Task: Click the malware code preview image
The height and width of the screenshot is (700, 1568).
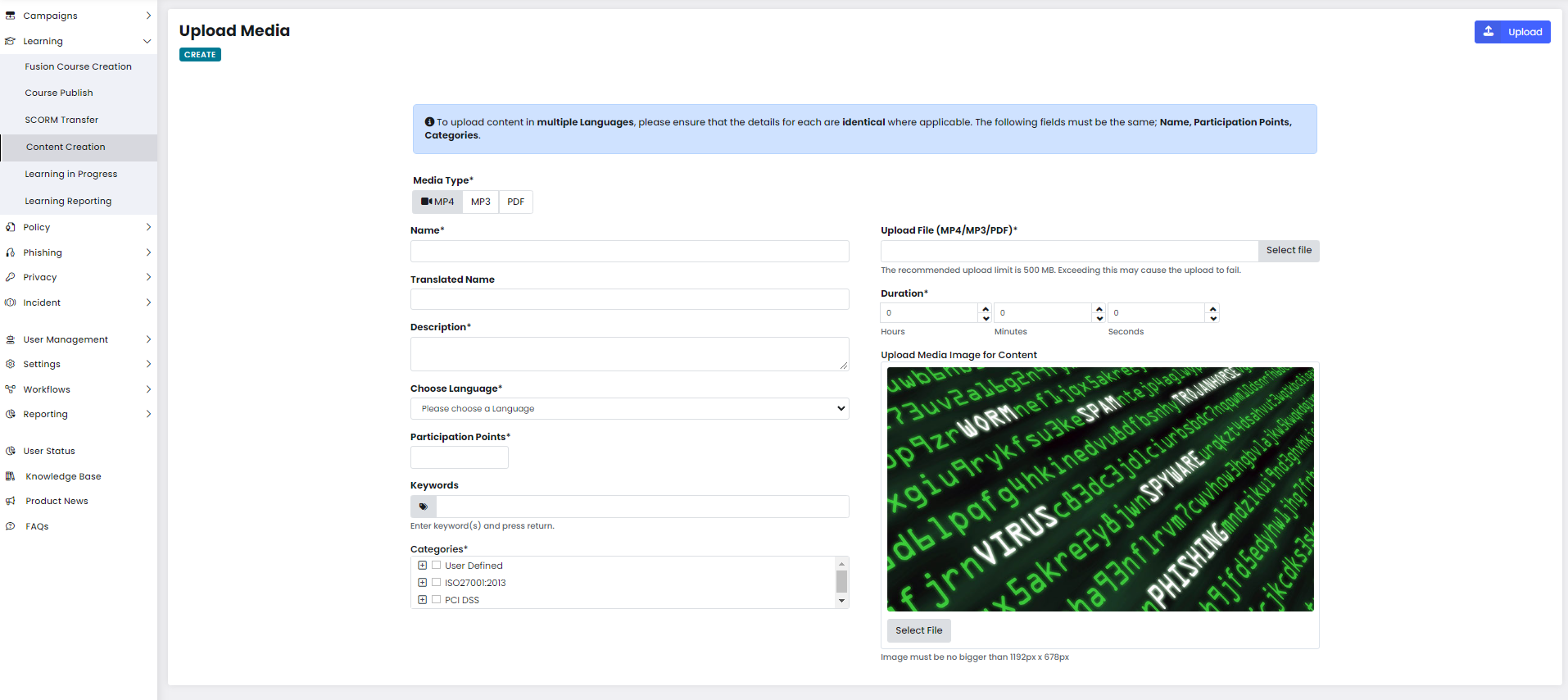Action: [x=1100, y=489]
